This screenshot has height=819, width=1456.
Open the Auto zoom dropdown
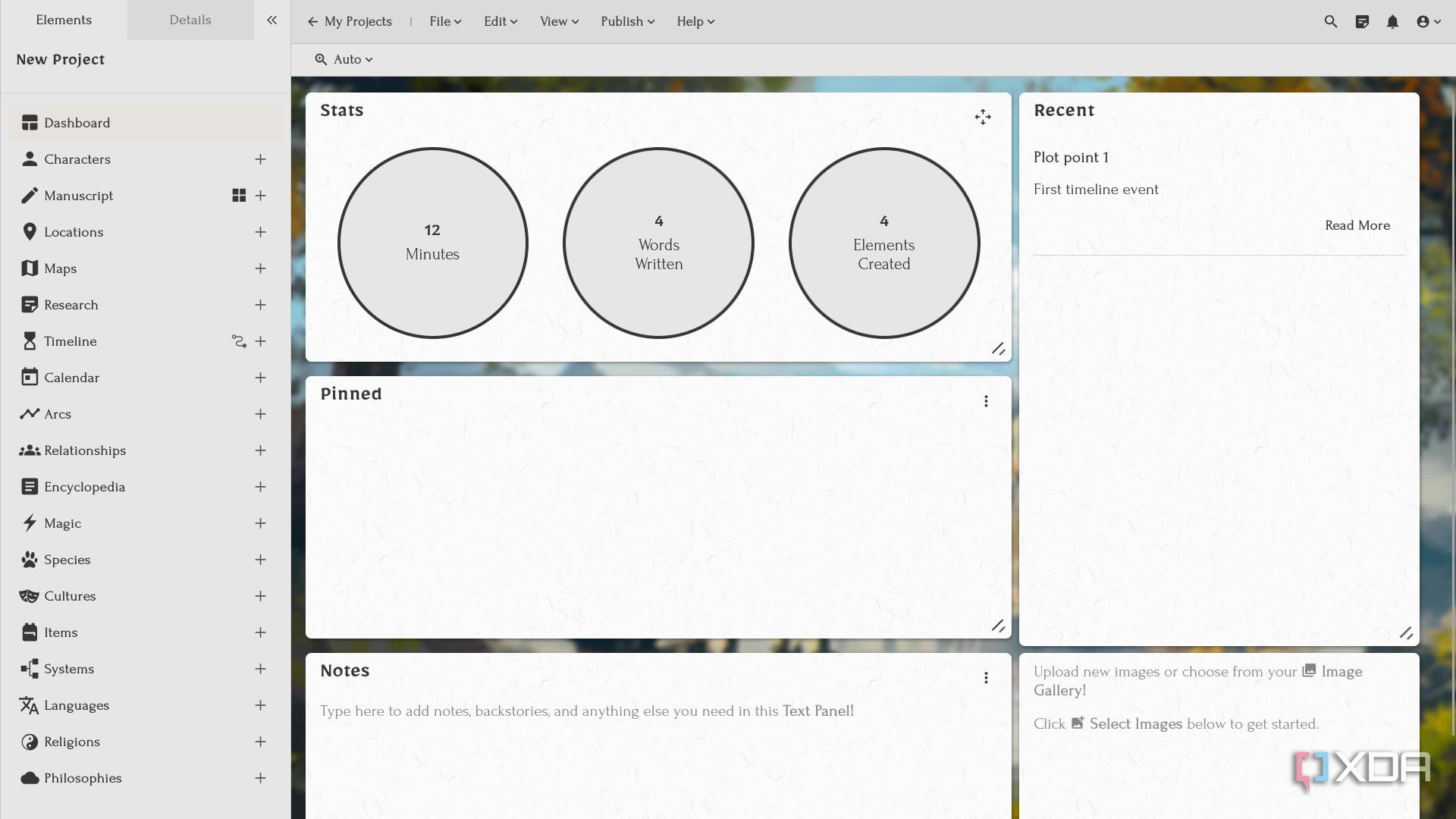344,59
